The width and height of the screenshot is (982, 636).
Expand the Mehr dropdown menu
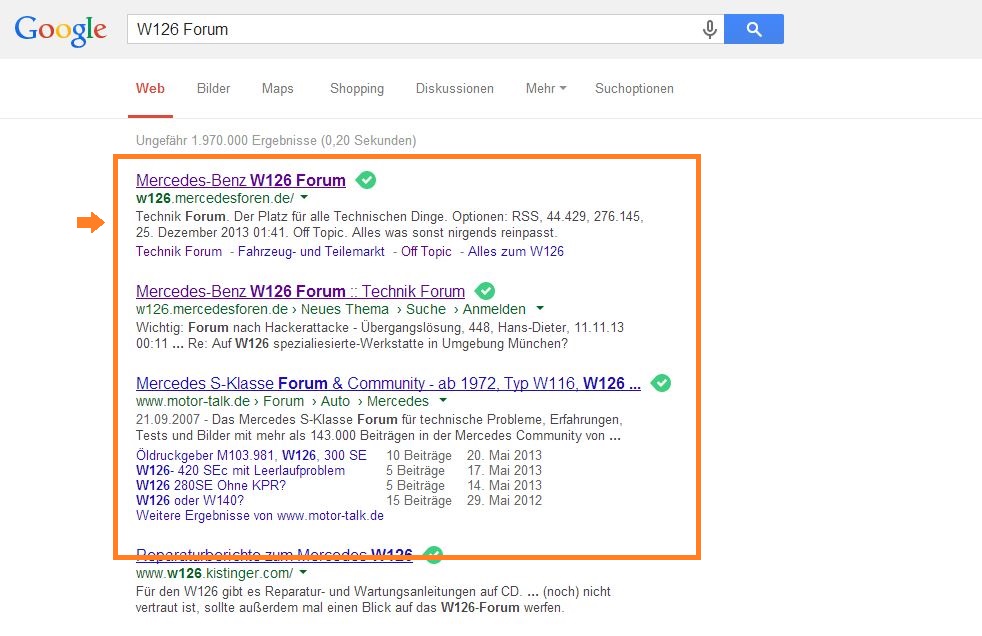pyautogui.click(x=545, y=88)
